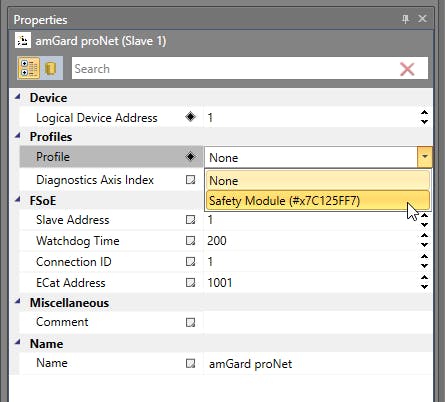Click property marker for Comment

190,322
